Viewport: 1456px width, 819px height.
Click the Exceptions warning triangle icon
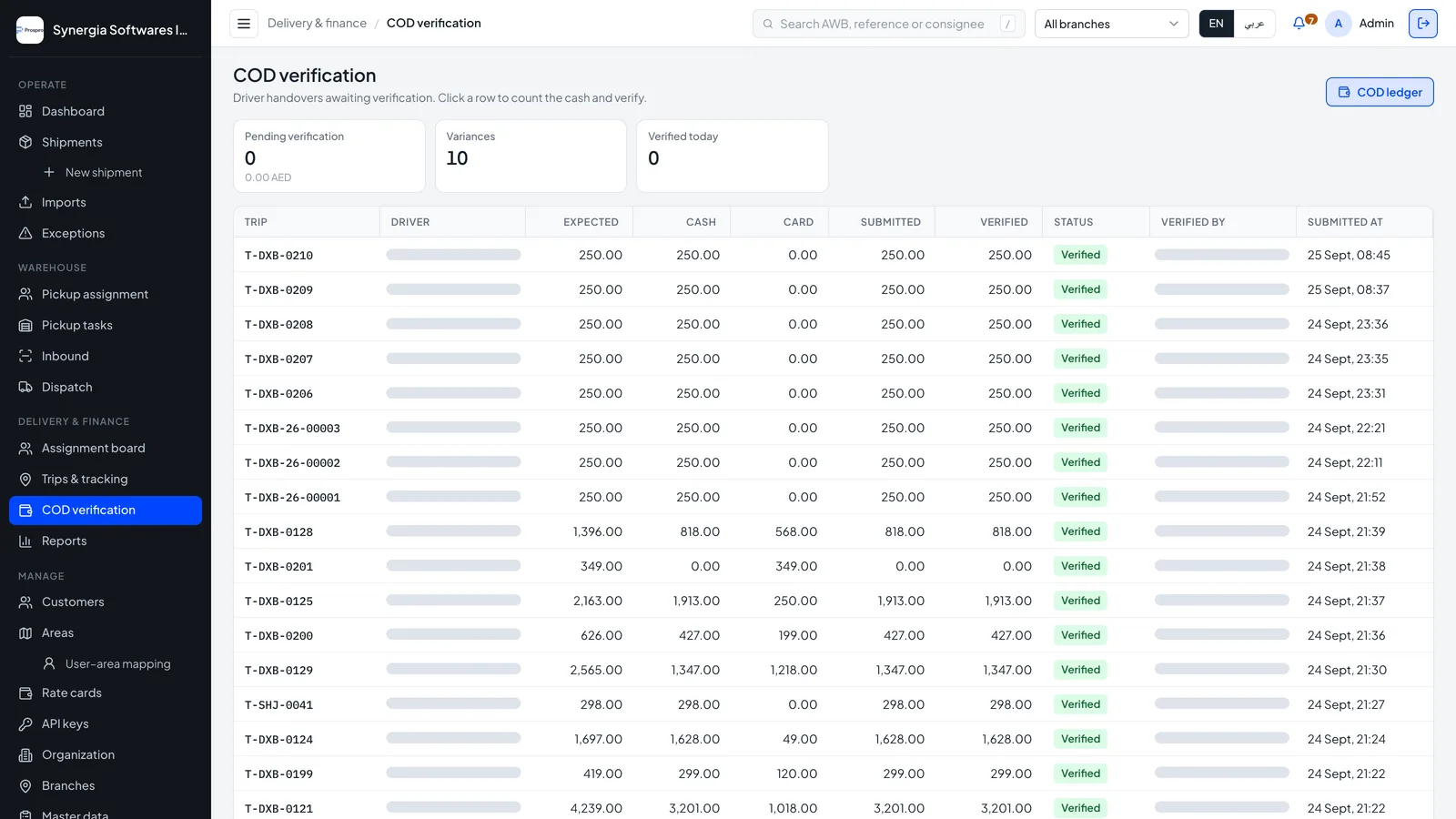(25, 233)
